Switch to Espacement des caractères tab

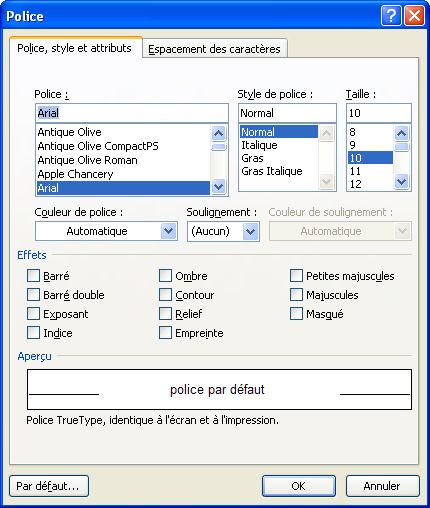214,49
